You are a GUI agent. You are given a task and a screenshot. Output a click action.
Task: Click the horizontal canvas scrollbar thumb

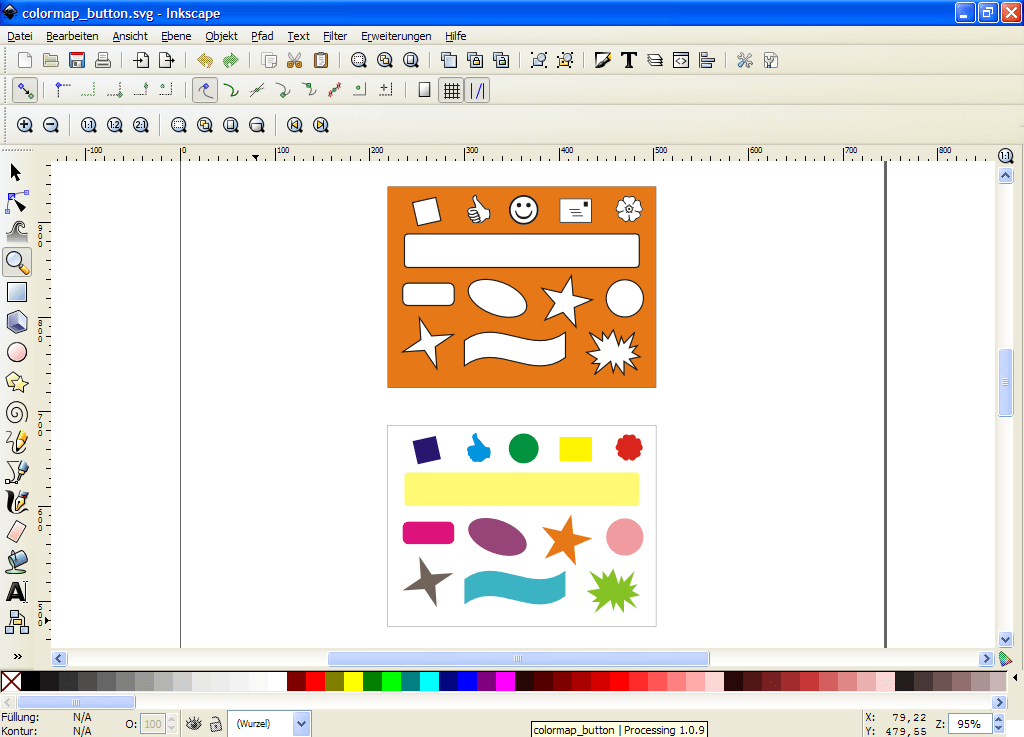coord(518,659)
